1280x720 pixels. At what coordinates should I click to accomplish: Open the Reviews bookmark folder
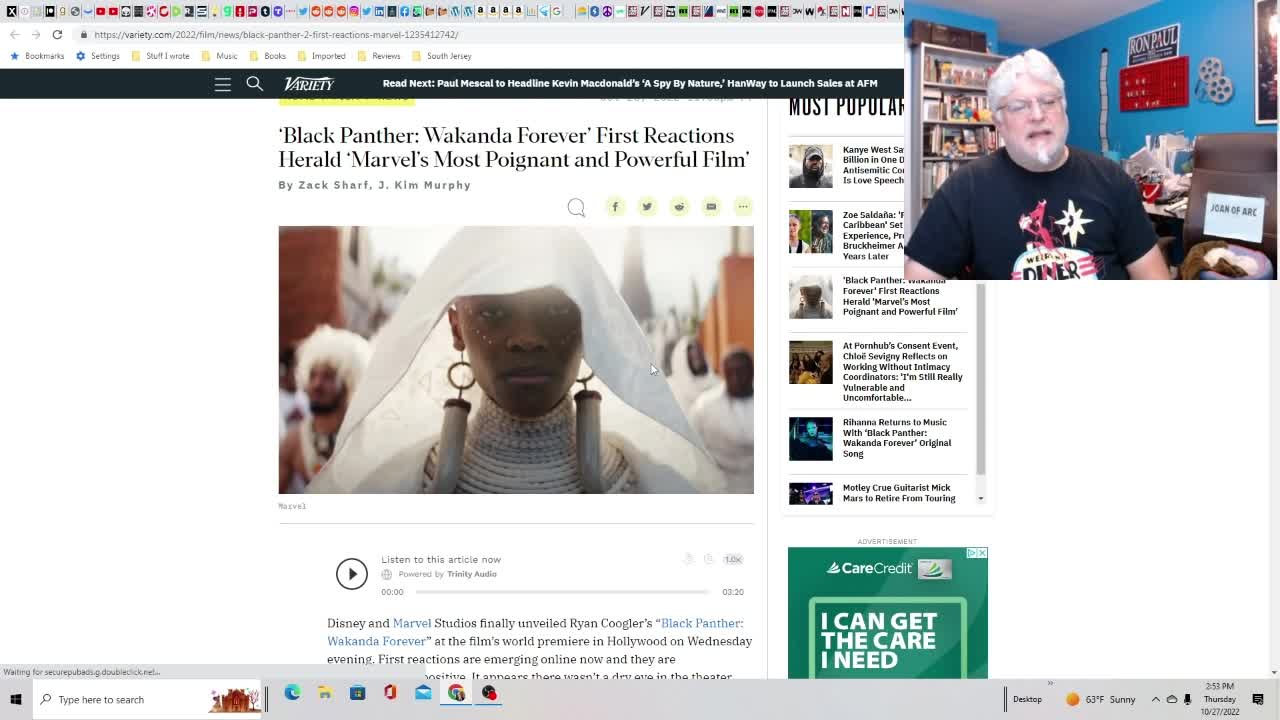coord(379,56)
